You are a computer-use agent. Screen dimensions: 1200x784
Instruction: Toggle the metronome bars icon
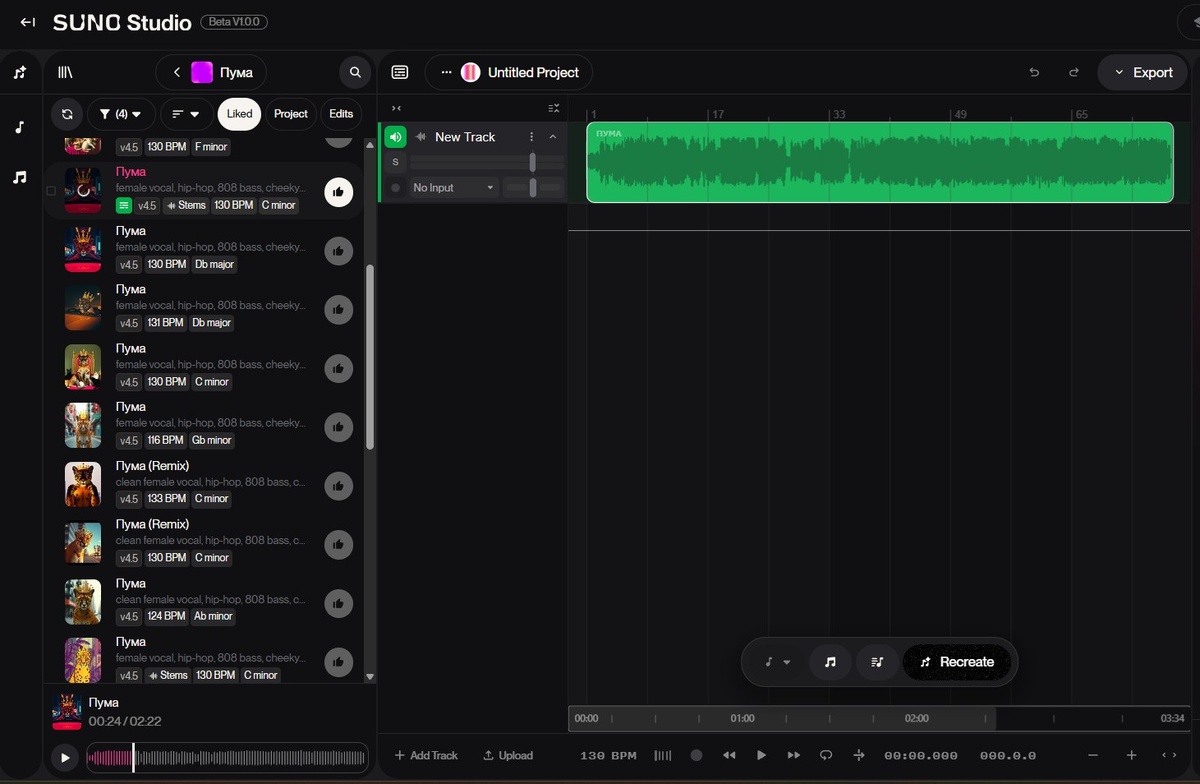tap(662, 756)
